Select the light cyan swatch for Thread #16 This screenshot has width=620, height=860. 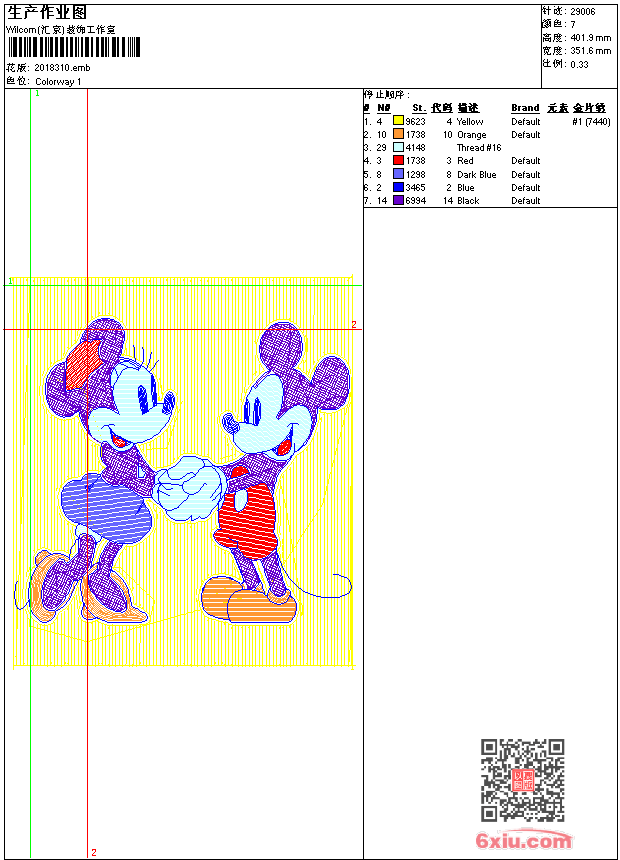click(398, 147)
